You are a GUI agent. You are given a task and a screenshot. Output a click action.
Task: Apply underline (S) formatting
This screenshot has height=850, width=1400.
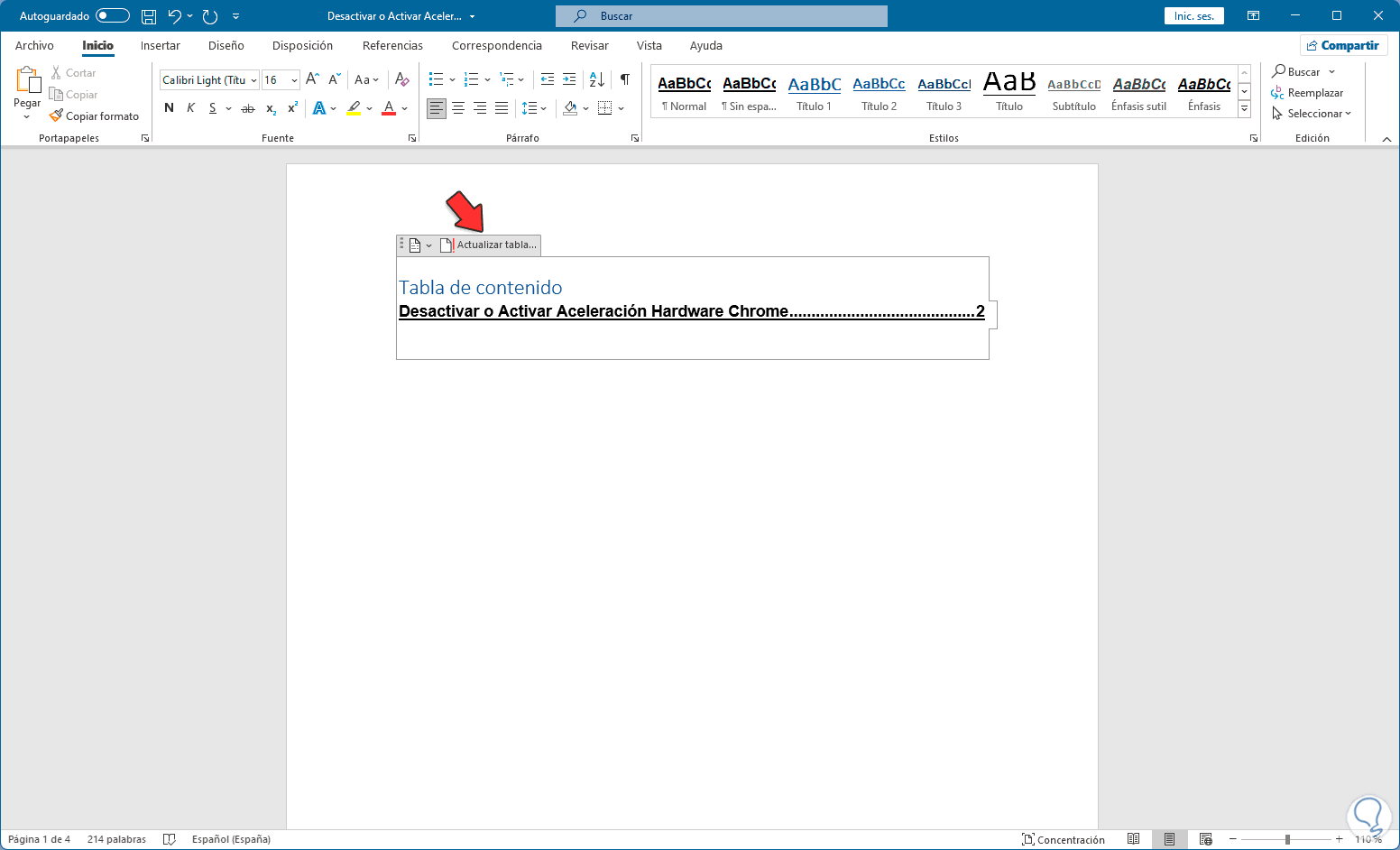pyautogui.click(x=213, y=108)
